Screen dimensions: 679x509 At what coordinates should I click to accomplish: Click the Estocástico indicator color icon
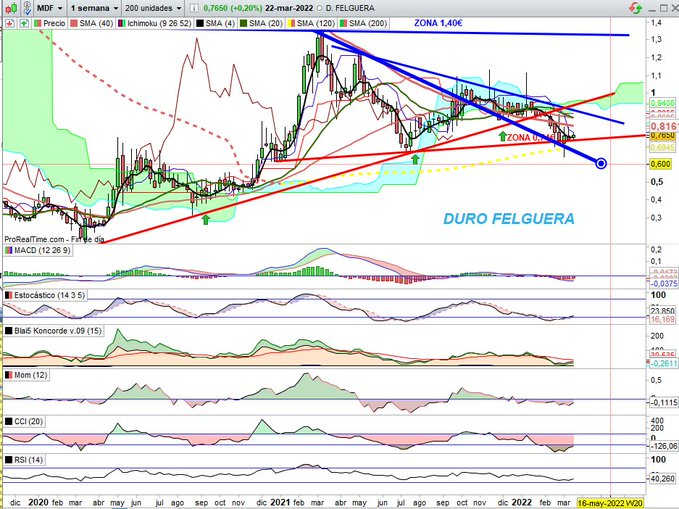(9, 295)
